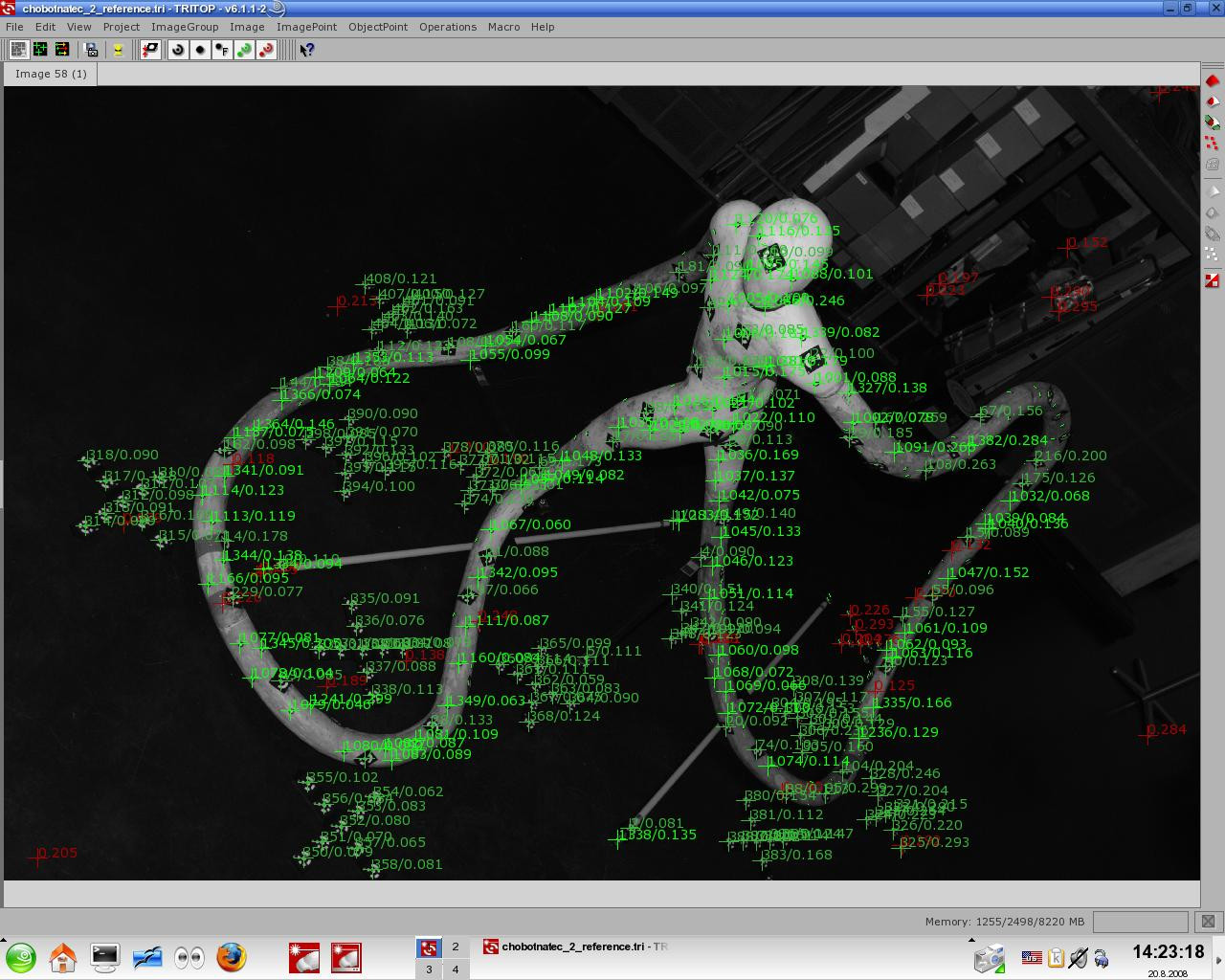Click the yellow hourglass-shaped toolbar icon
This screenshot has width=1225, height=980.
119,50
